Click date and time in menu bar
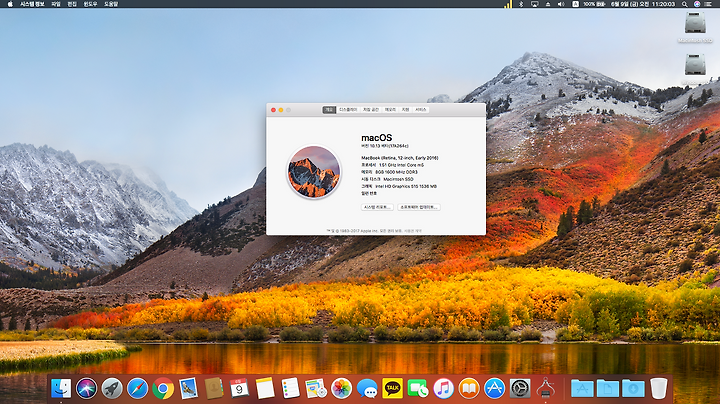720x404 pixels. pyautogui.click(x=643, y=4)
